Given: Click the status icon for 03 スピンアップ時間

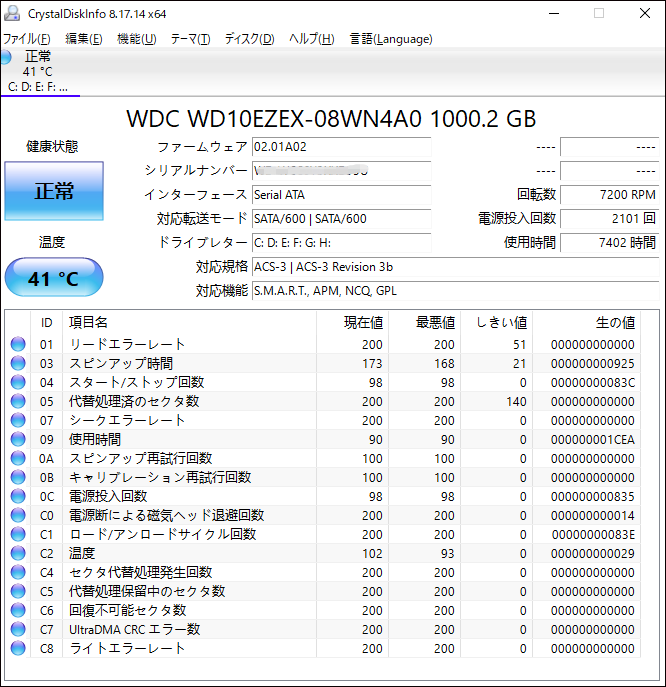Looking at the screenshot, I should [18, 363].
